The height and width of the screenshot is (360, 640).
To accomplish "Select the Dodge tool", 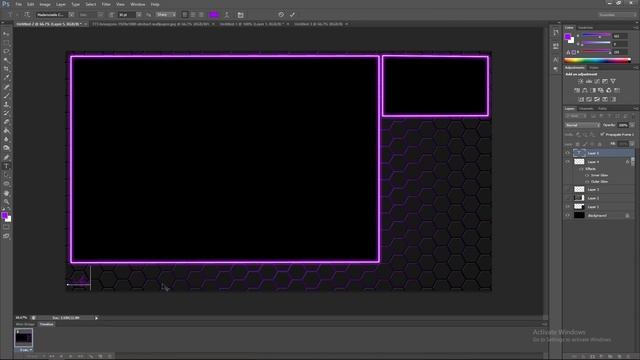I will point(6,148).
